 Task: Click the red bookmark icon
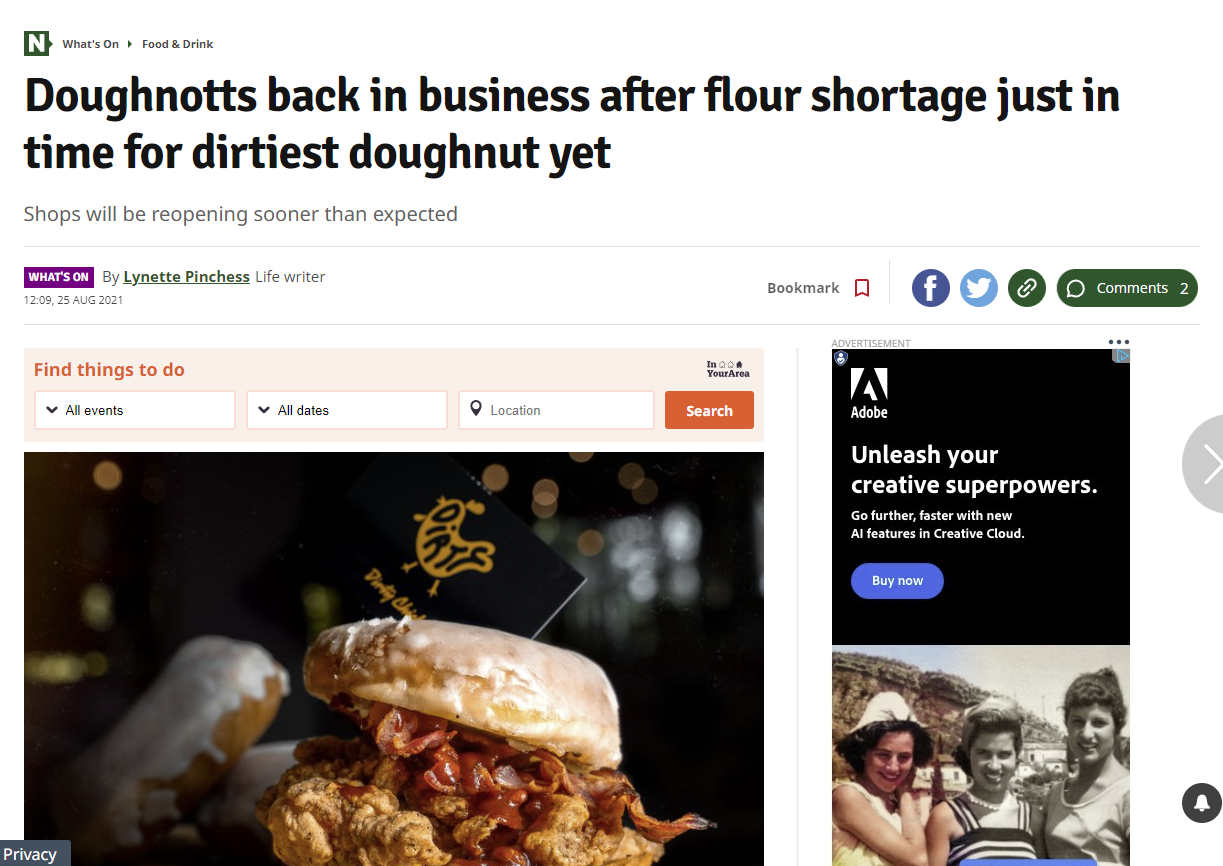862,288
